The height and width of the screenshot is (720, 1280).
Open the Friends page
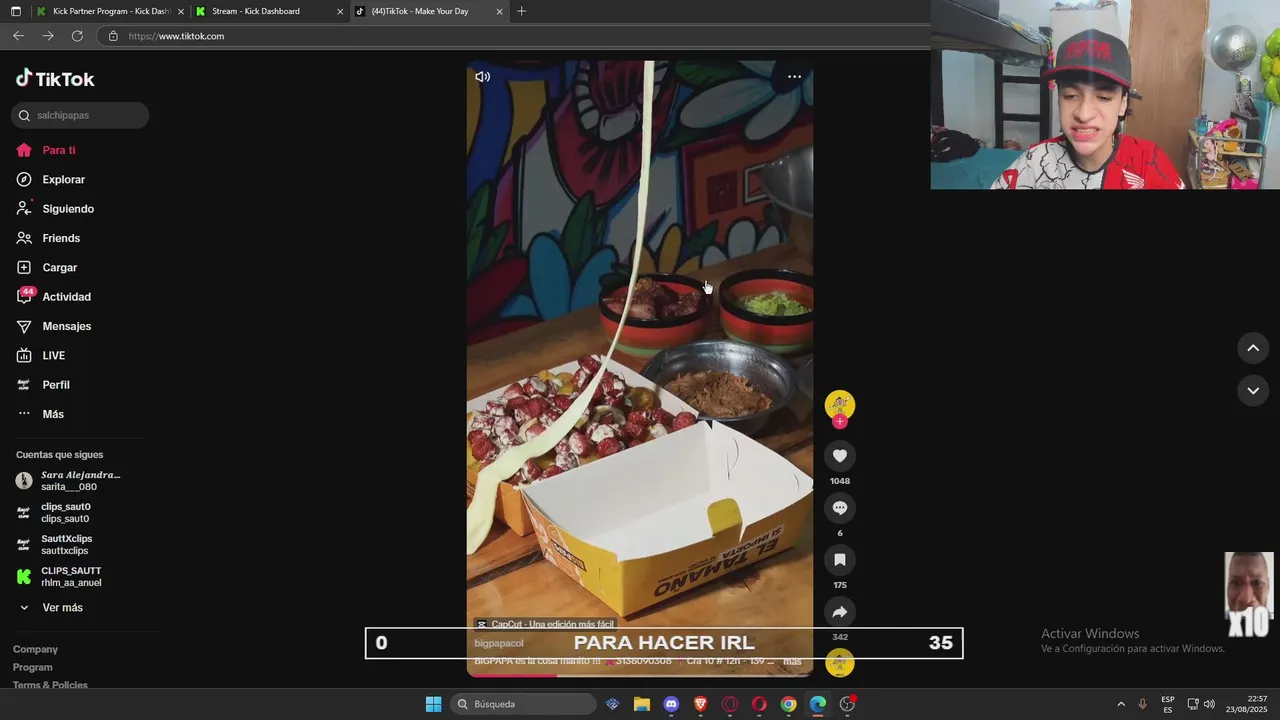(48, 238)
